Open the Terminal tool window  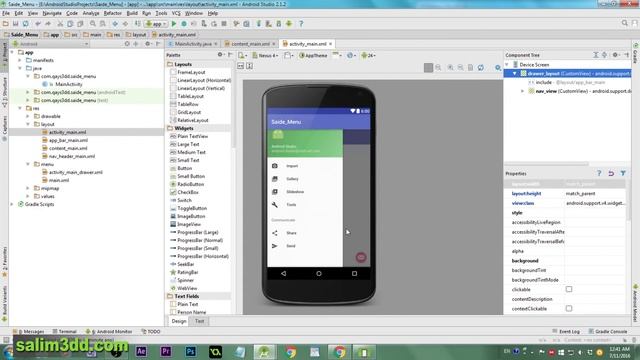point(65,331)
